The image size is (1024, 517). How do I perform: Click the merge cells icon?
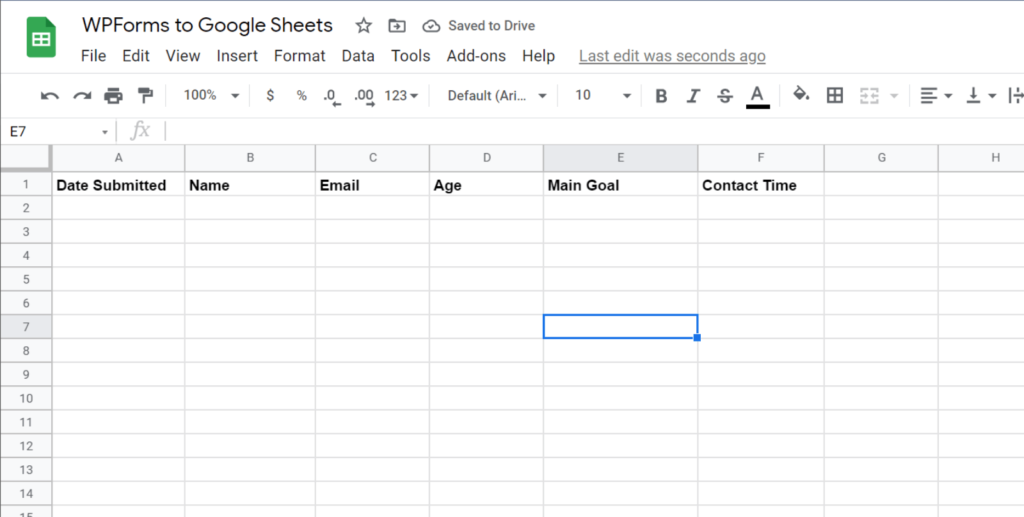tap(869, 96)
